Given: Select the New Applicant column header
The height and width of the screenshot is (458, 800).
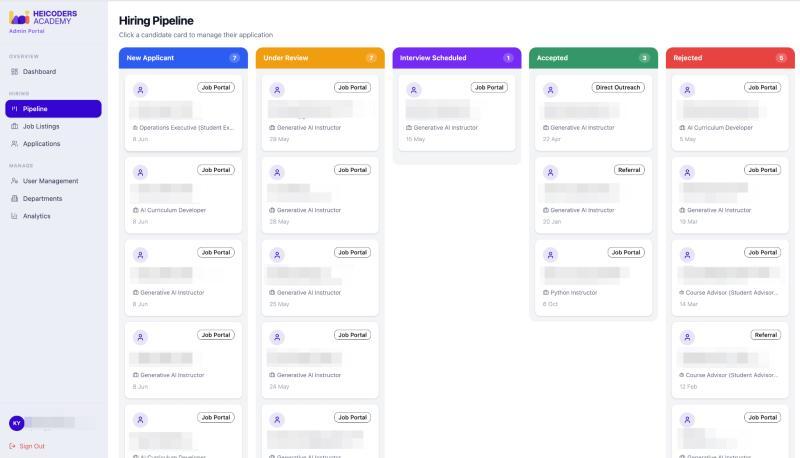Looking at the screenshot, I should (183, 58).
